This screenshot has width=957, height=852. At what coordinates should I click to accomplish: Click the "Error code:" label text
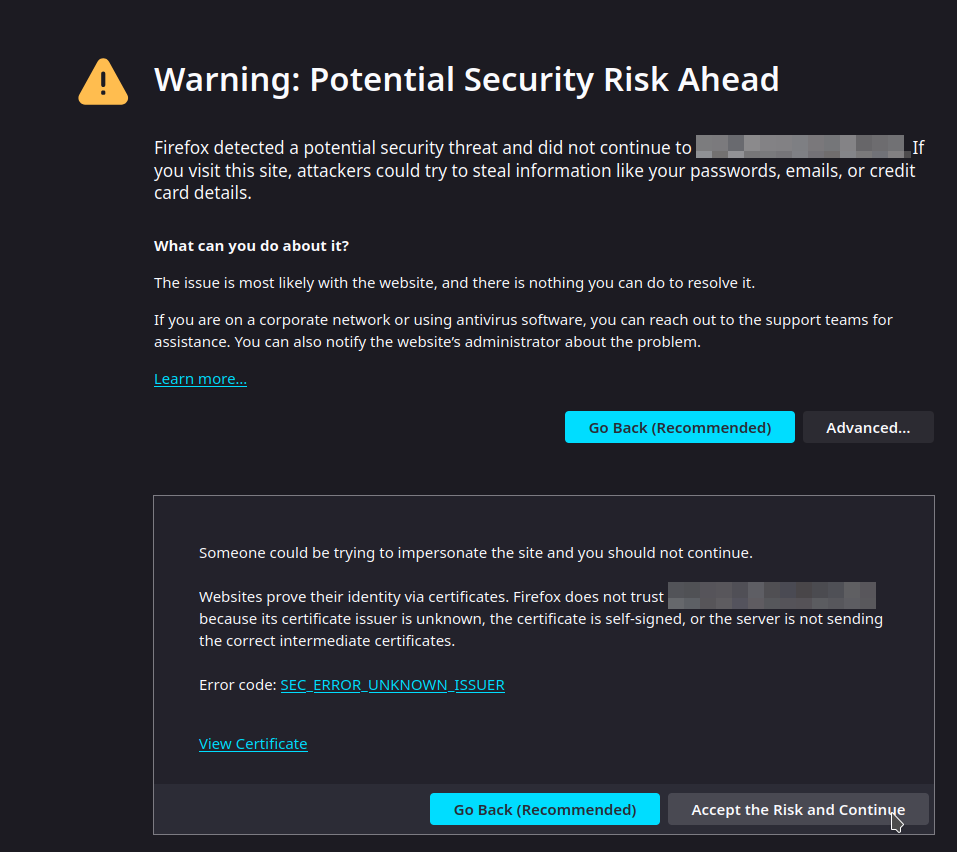click(x=238, y=685)
